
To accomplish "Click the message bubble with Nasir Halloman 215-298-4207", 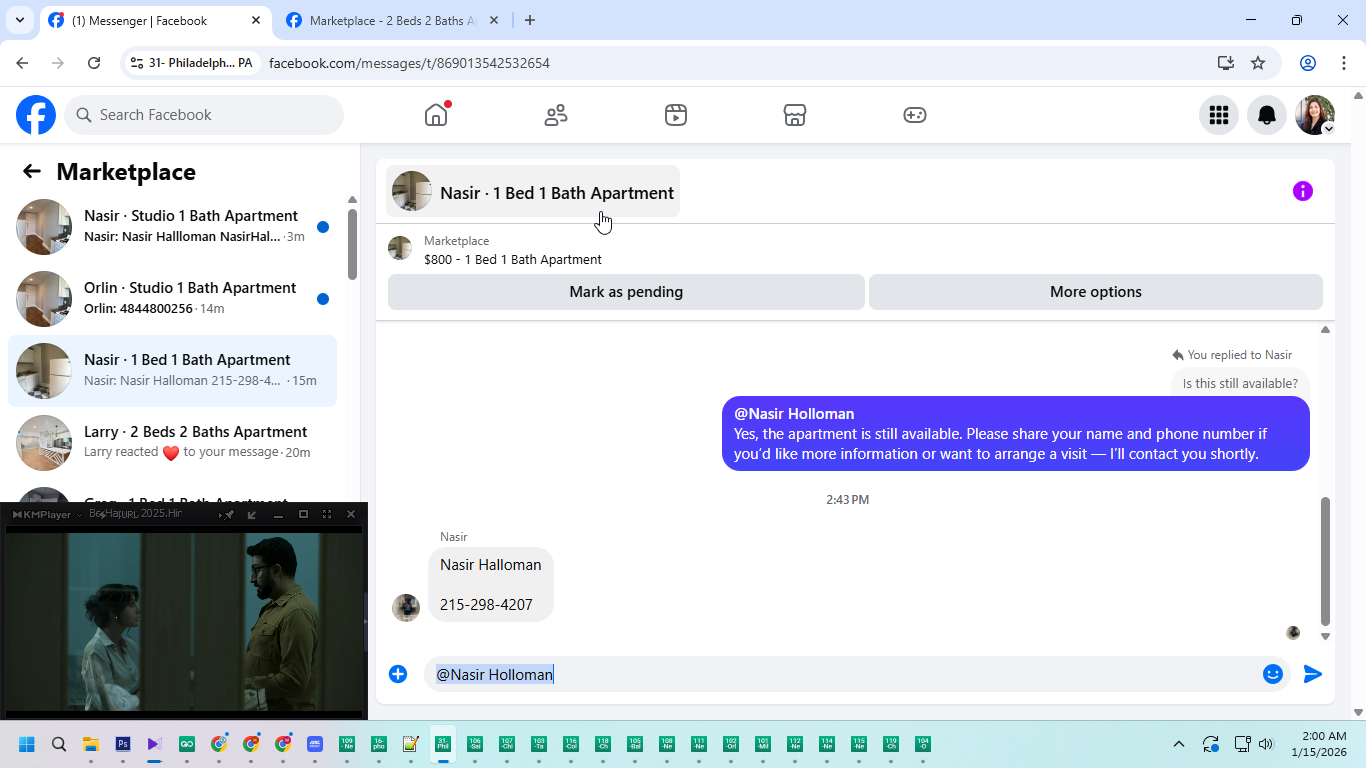I will (x=491, y=585).
